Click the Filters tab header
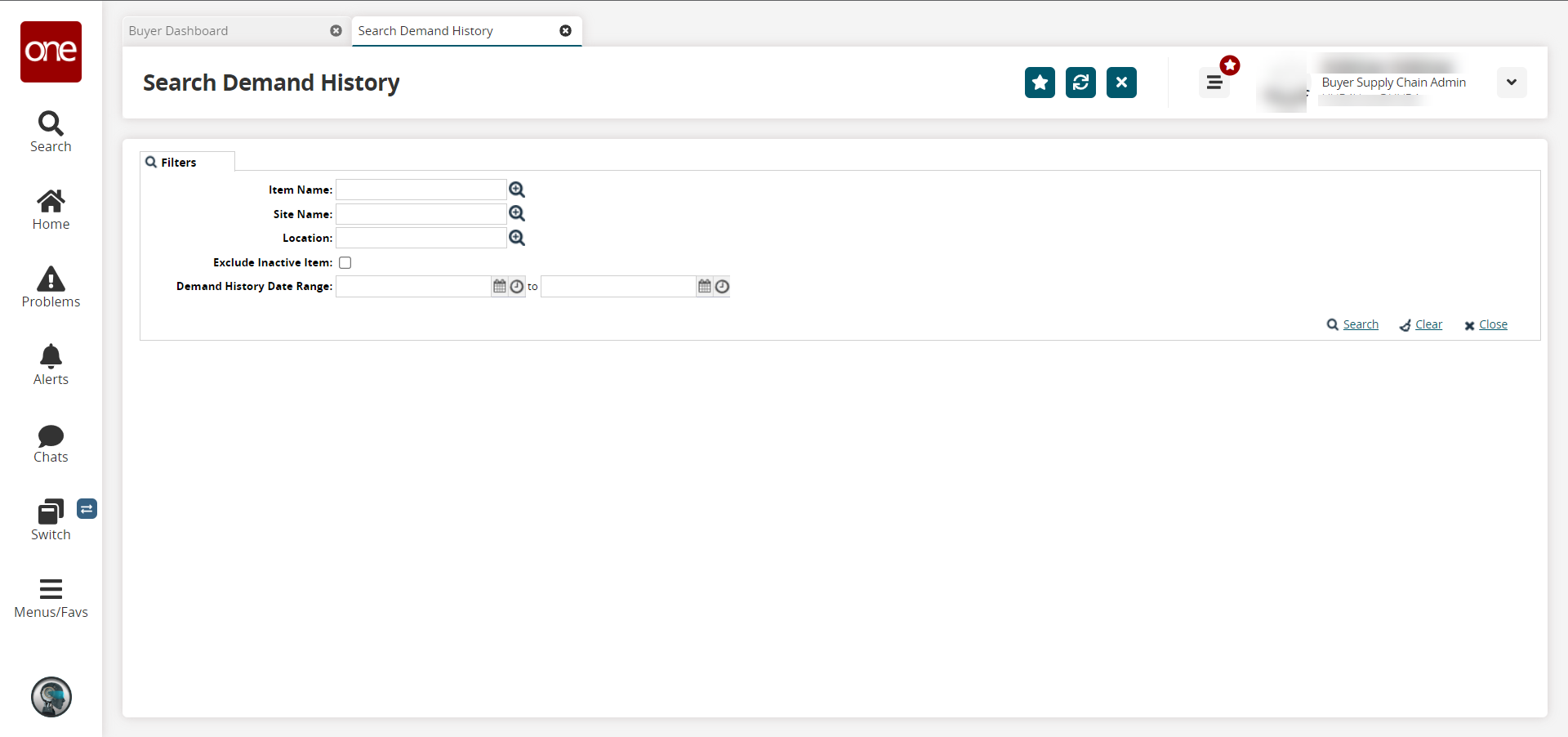This screenshot has height=737, width=1568. (x=187, y=162)
